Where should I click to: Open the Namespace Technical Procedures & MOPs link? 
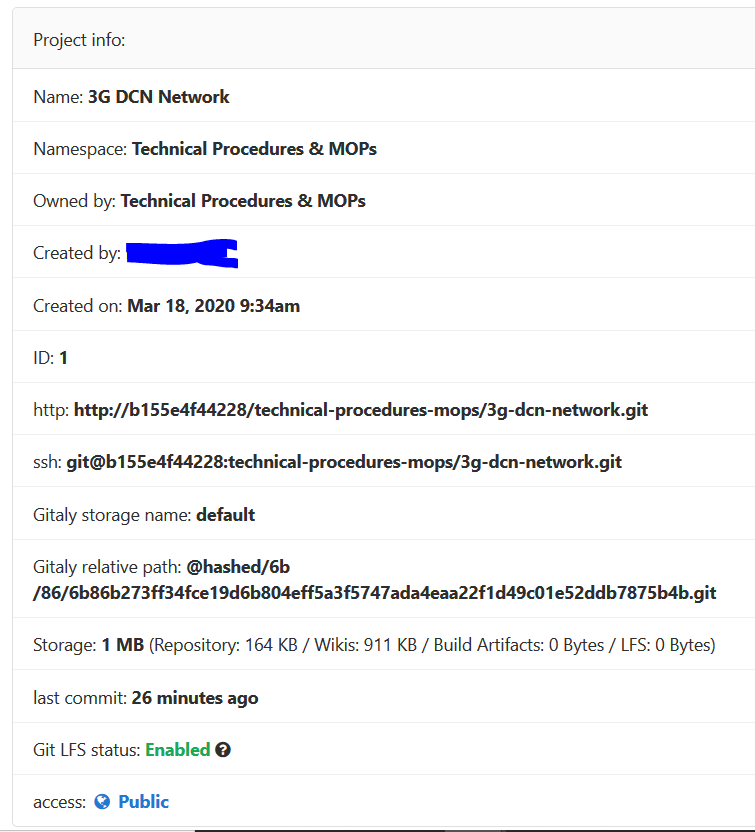click(254, 149)
